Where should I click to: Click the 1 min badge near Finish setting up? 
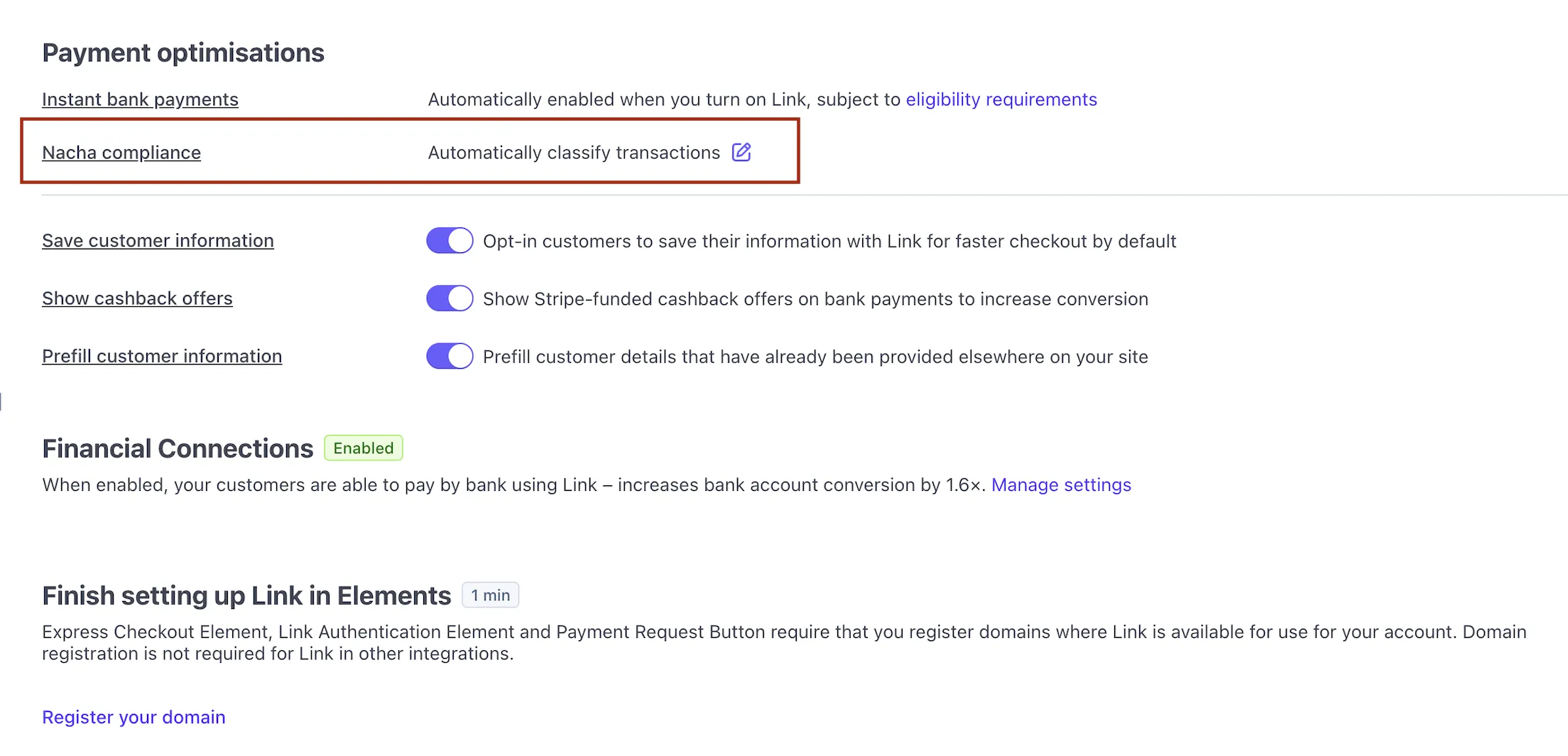(x=490, y=595)
